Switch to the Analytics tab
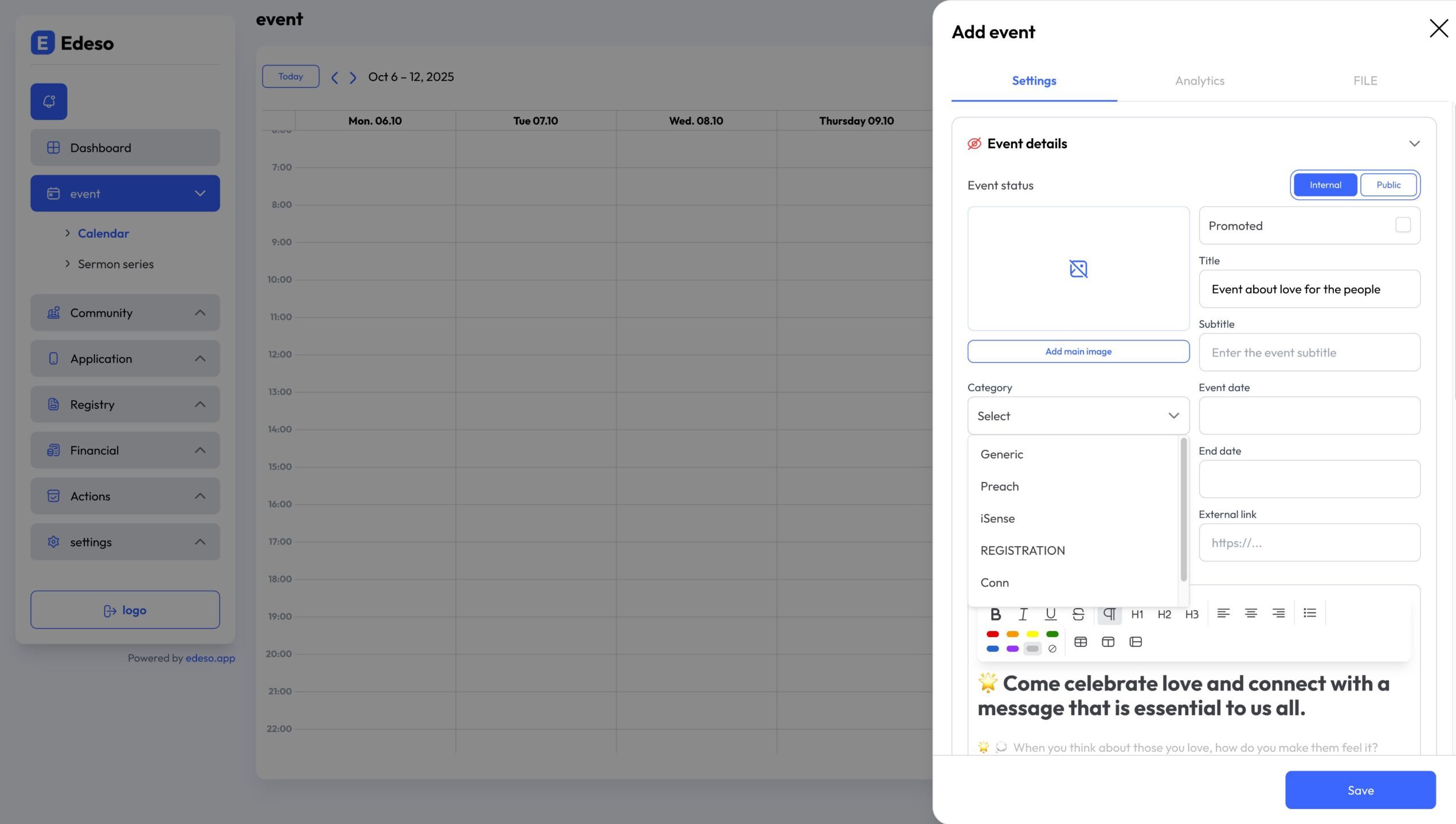The image size is (1456, 824). tap(1199, 81)
